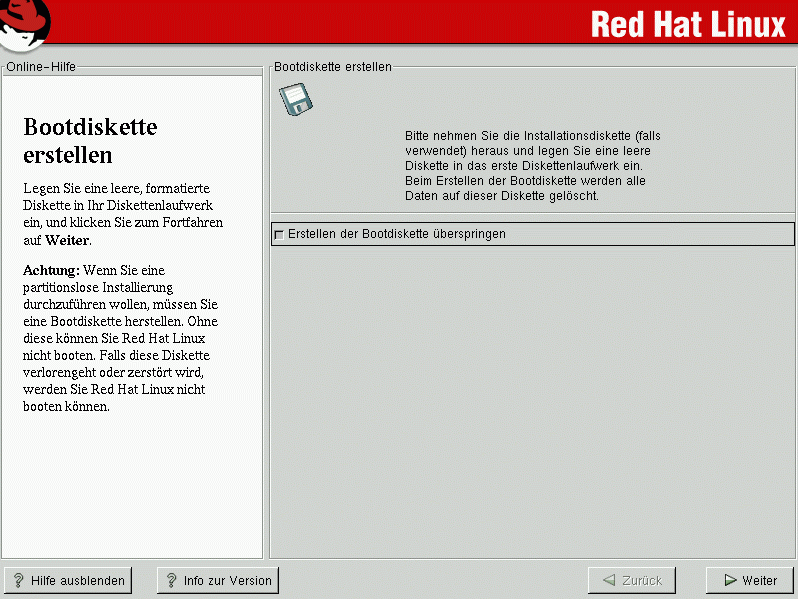The width and height of the screenshot is (798, 599).
Task: Click the instruction text beginning 'Bitte nehmen Sie'
Action: click(x=532, y=165)
